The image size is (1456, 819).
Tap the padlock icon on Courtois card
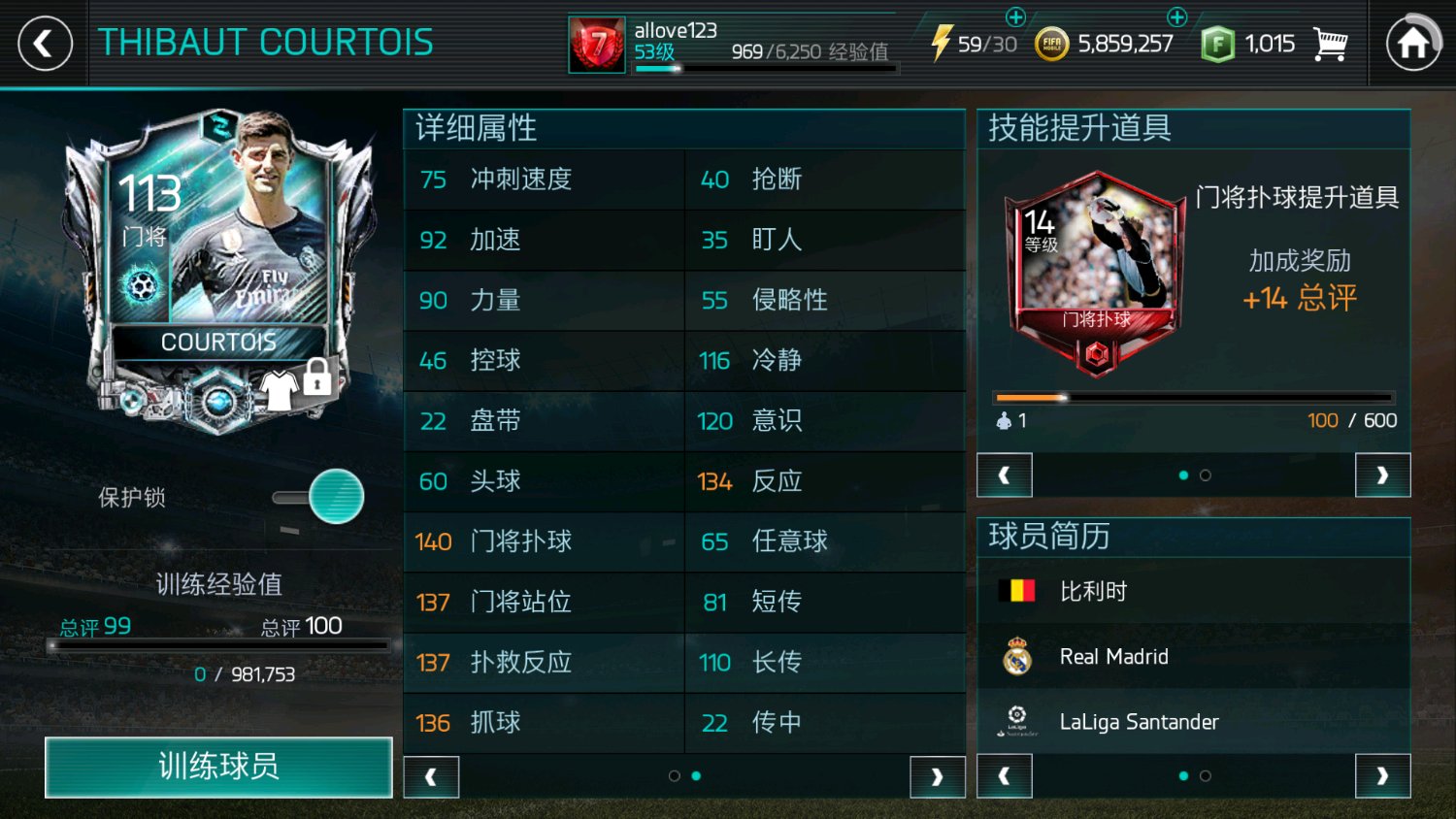pyautogui.click(x=316, y=378)
